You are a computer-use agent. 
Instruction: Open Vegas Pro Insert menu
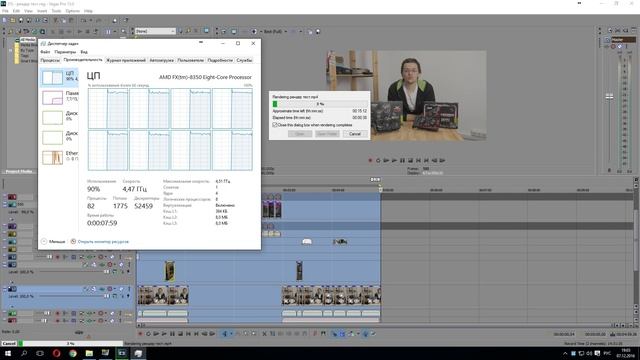(42, 11)
